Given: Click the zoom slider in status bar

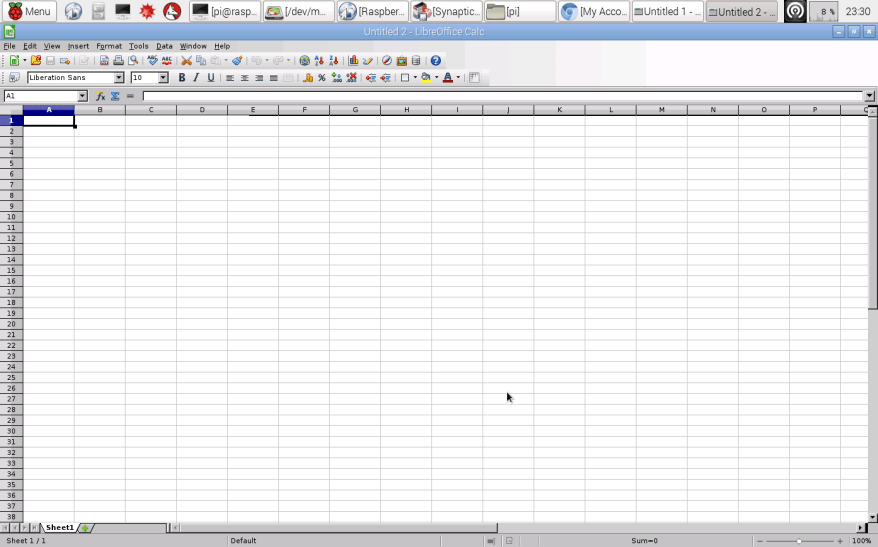Looking at the screenshot, I should [799, 541].
